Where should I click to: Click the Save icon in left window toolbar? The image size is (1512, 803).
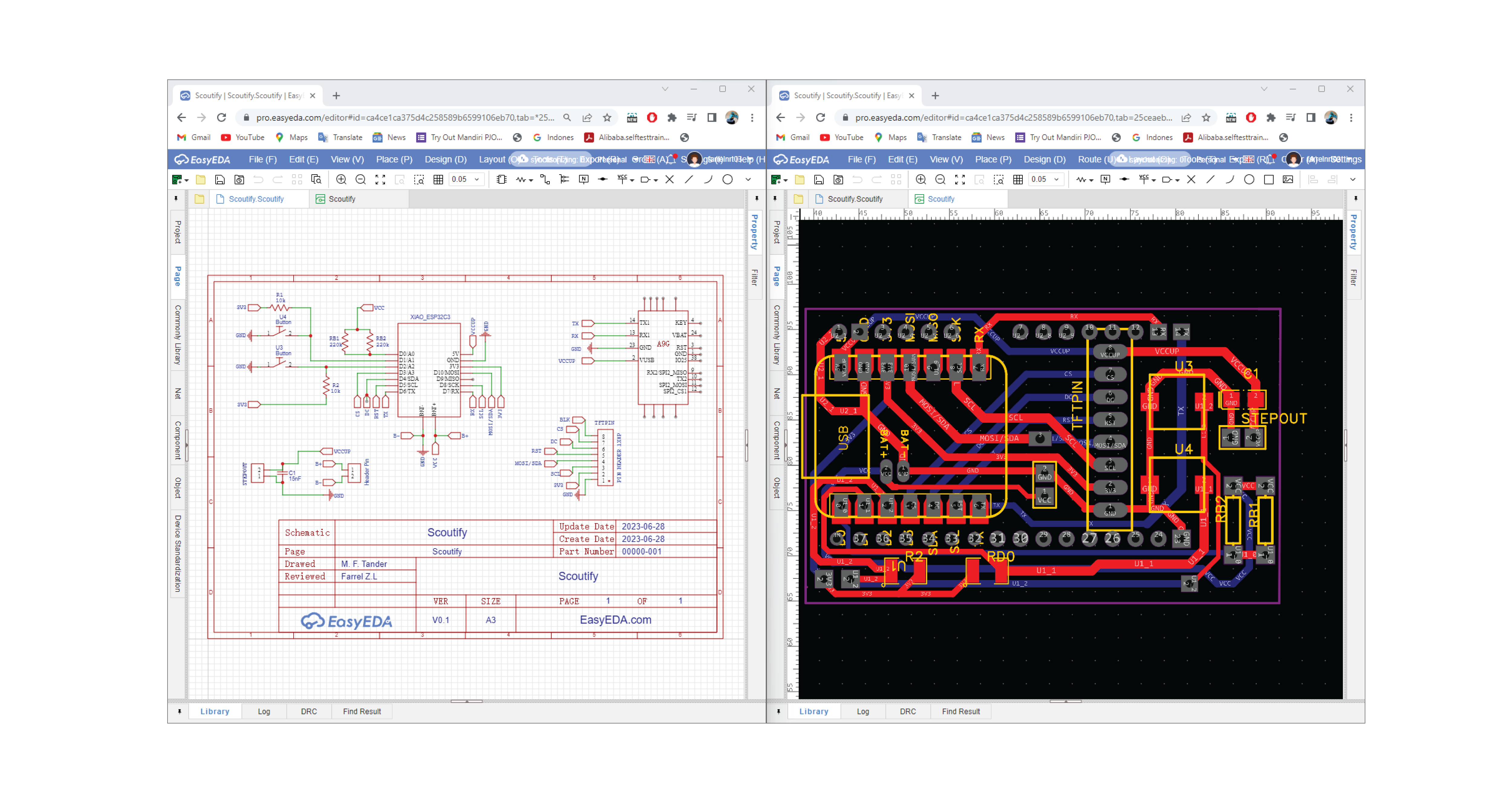pos(220,180)
